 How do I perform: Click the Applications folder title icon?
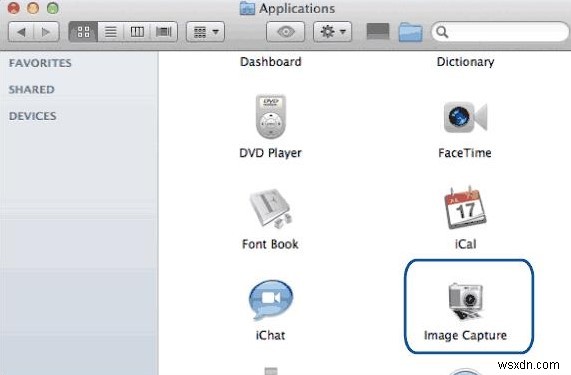click(x=247, y=8)
